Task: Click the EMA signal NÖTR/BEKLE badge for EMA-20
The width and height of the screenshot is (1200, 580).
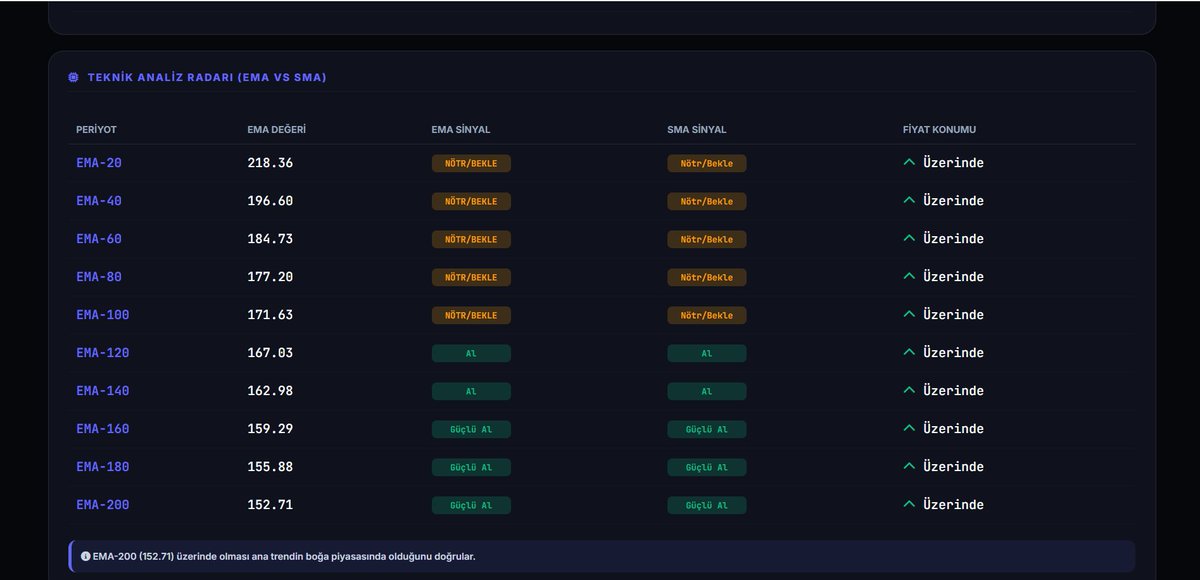Action: (x=471, y=163)
